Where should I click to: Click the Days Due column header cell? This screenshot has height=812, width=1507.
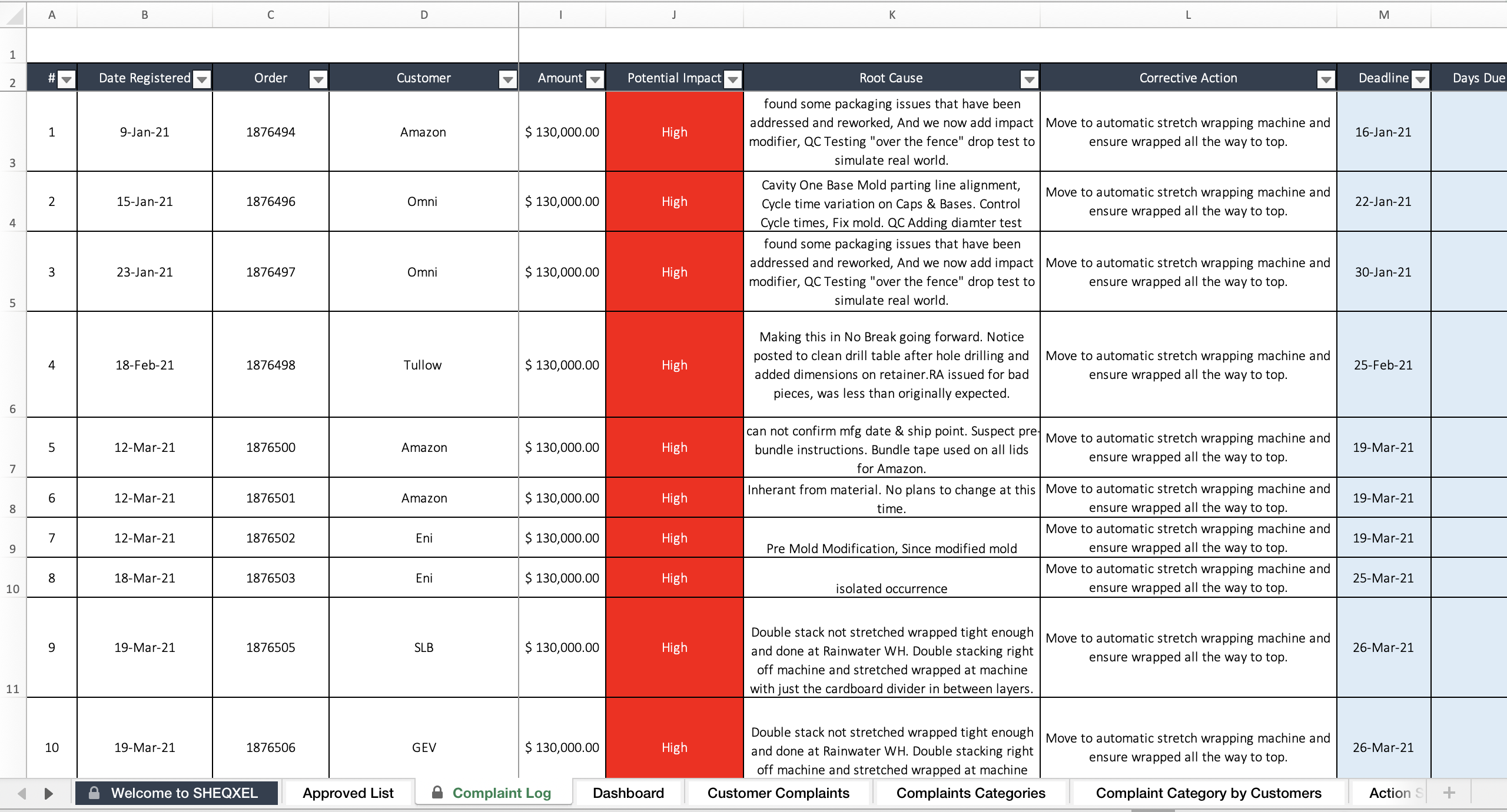point(1469,78)
